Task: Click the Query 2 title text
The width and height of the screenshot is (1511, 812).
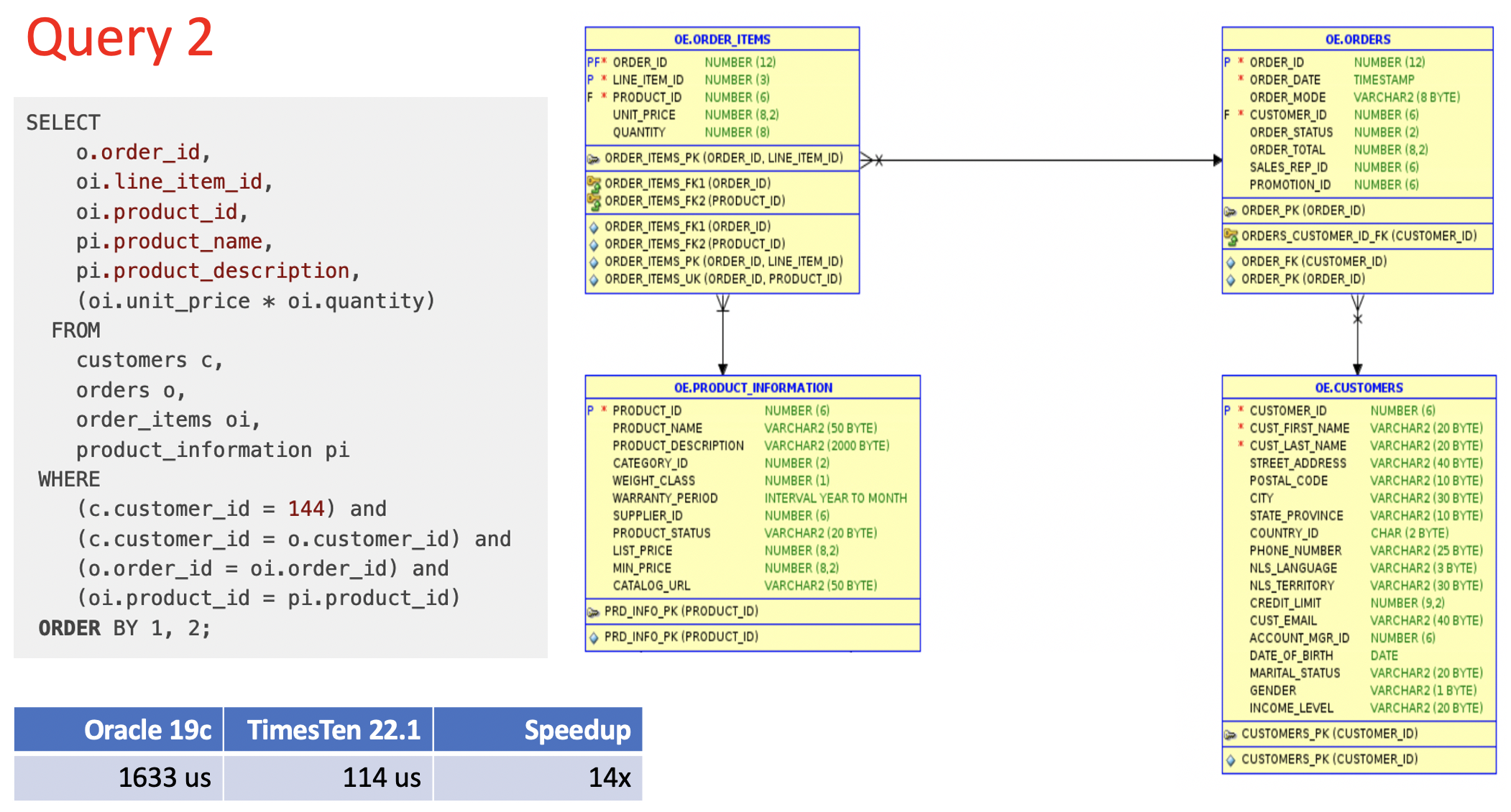Action: [119, 37]
